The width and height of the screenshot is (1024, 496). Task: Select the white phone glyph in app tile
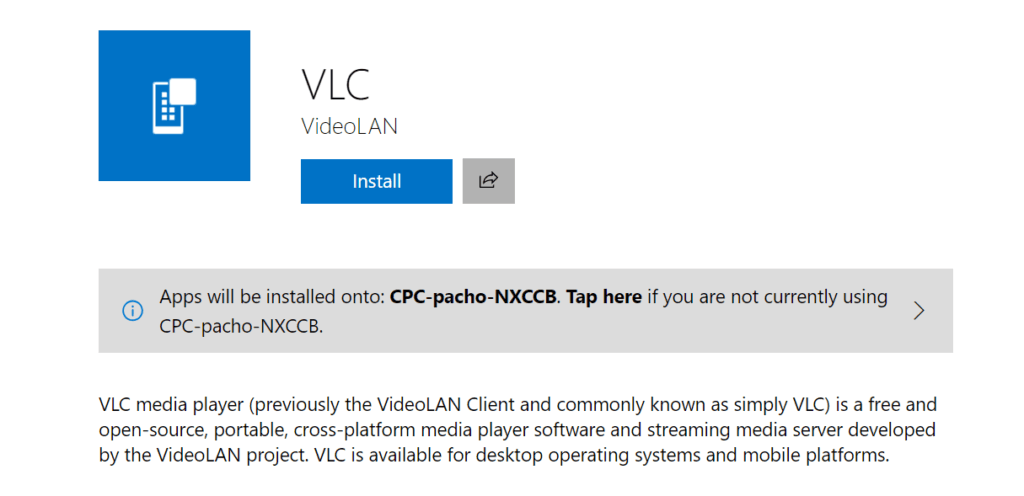point(174,106)
